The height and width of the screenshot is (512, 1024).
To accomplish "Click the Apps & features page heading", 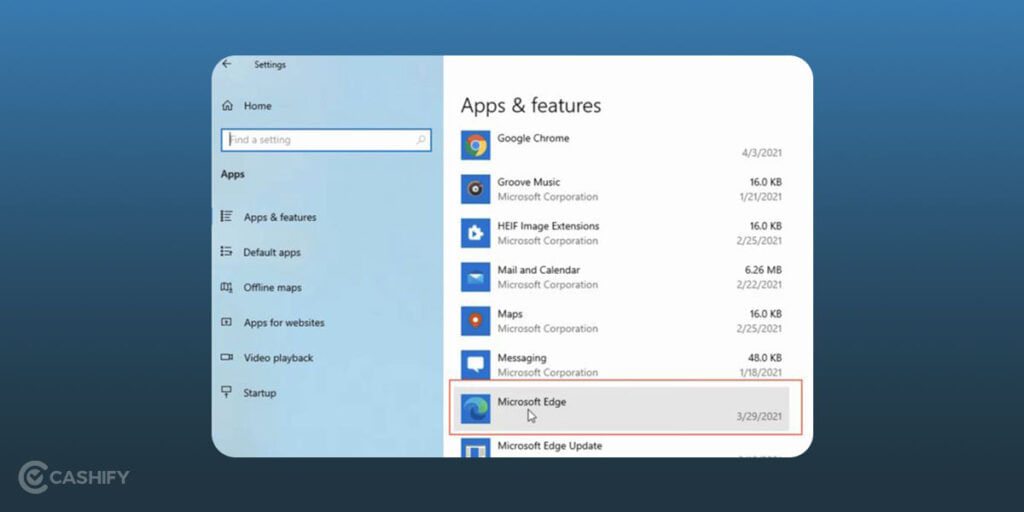I will click(531, 106).
